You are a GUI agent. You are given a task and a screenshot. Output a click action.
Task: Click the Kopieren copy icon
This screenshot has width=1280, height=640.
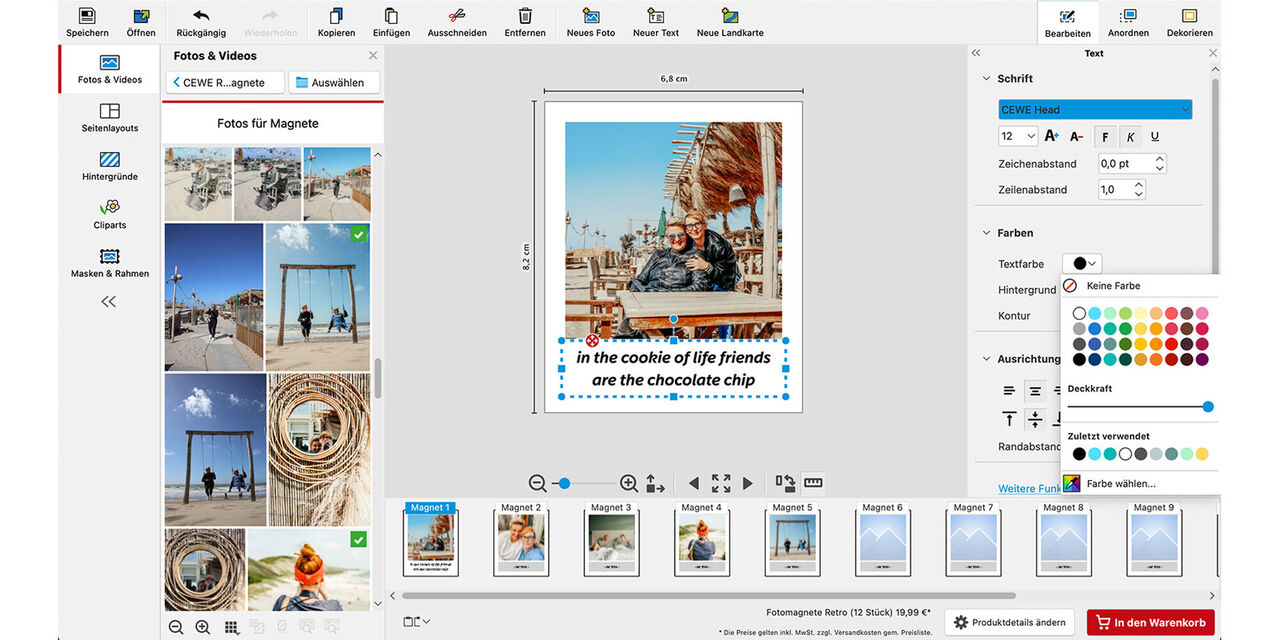pyautogui.click(x=337, y=16)
